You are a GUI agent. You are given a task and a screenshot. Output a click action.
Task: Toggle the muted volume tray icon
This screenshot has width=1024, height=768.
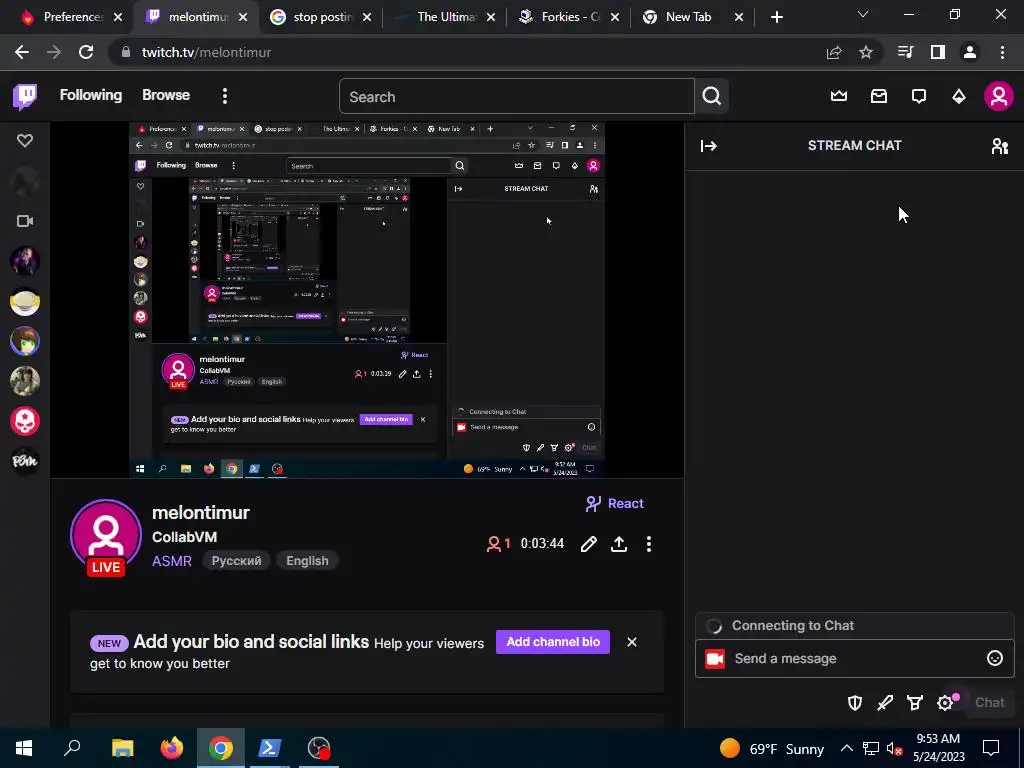tap(894, 749)
